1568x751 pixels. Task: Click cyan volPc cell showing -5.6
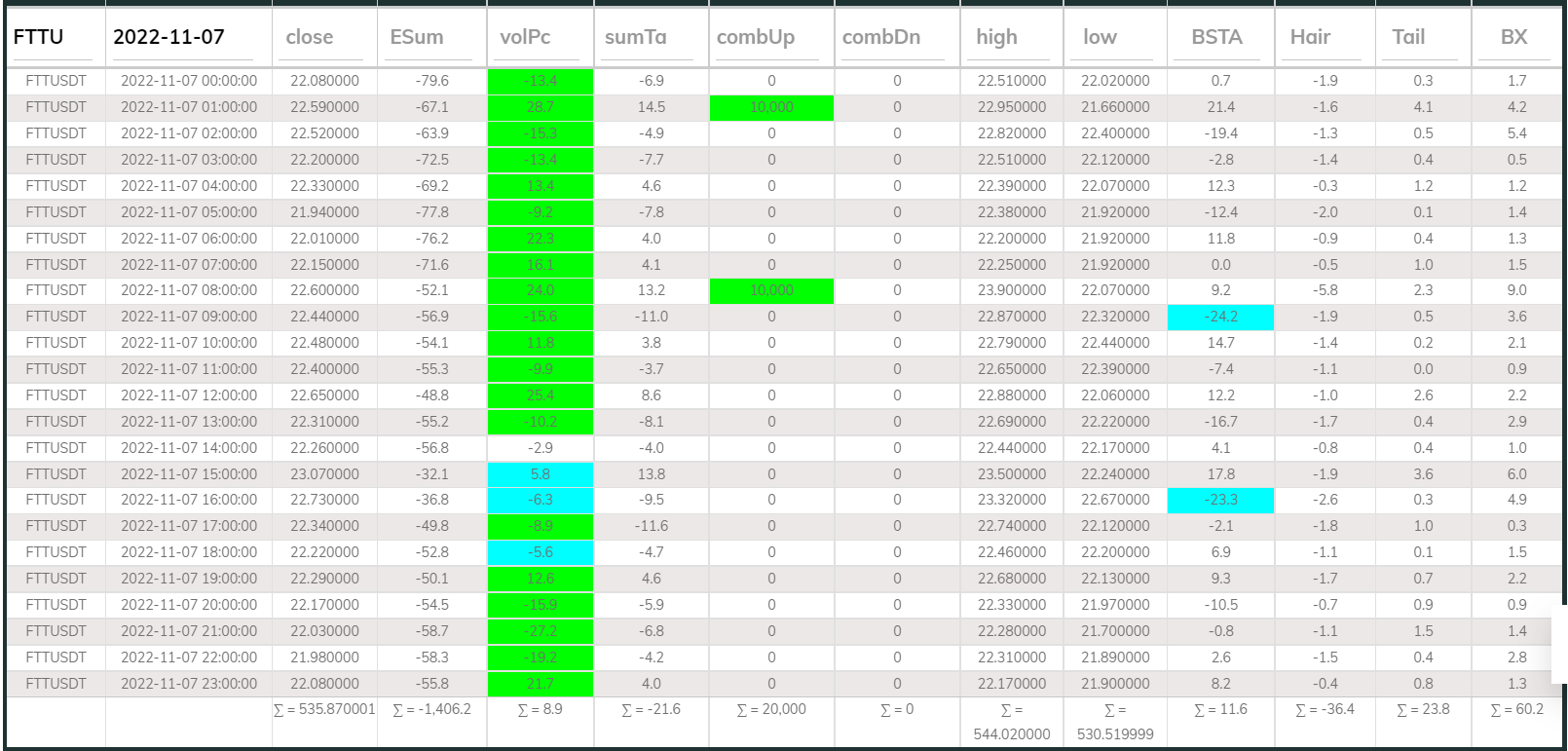click(541, 552)
